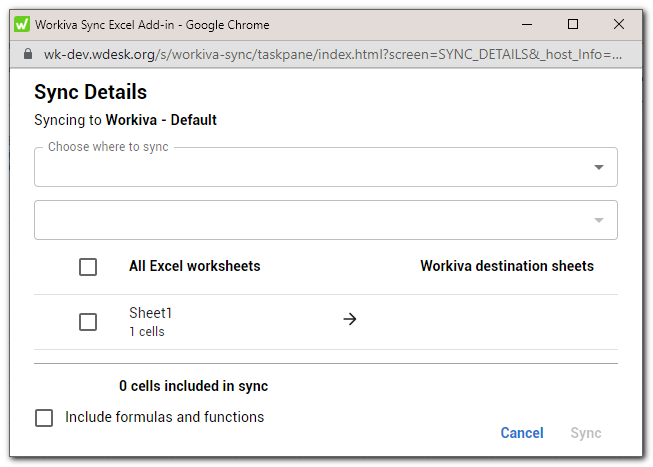
Task: Check the All Excel worksheets checkbox
Action: click(x=88, y=267)
